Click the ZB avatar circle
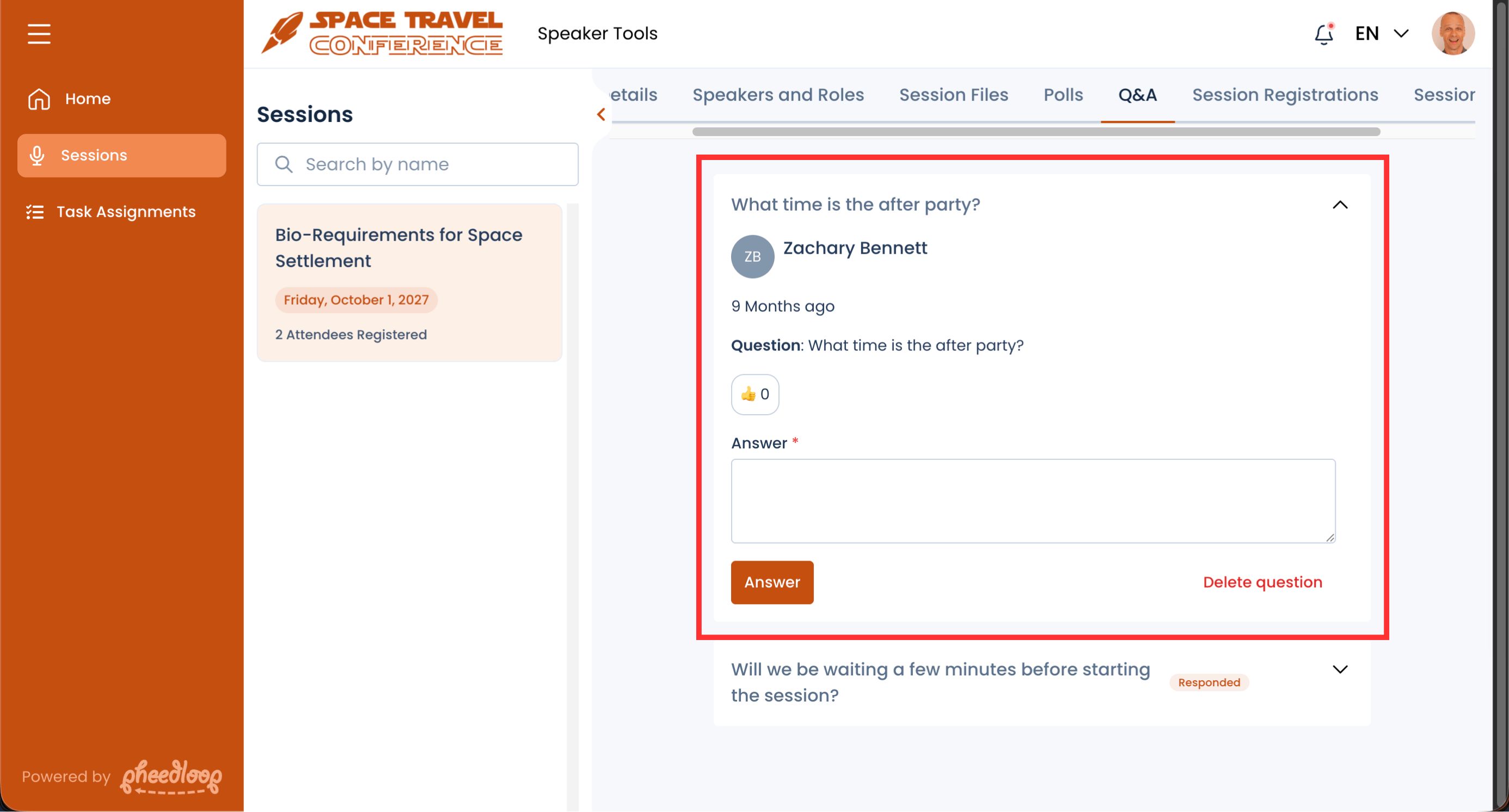 coord(752,256)
